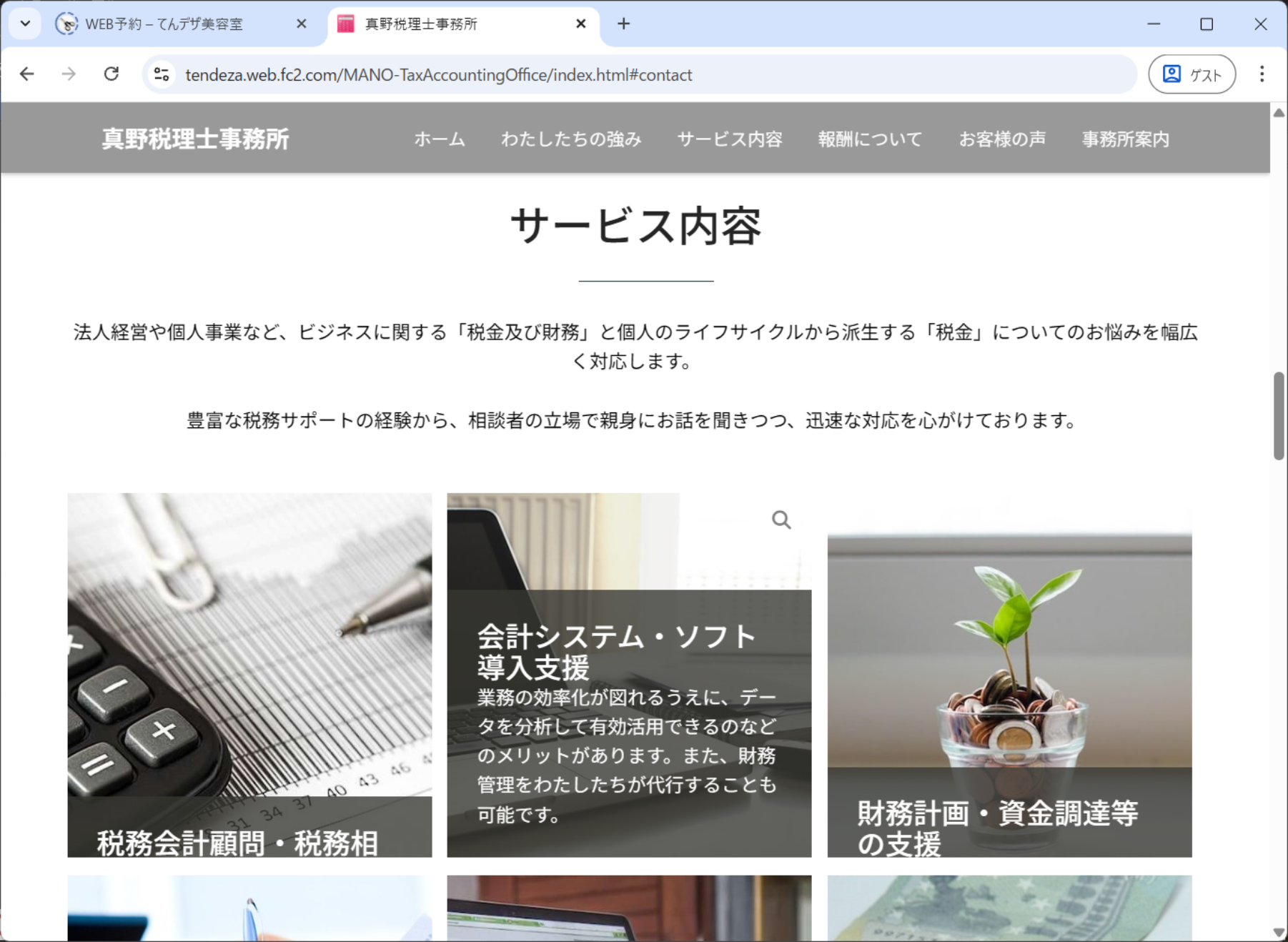Open site information icon in address bar
The height and width of the screenshot is (942, 1288).
[162, 74]
